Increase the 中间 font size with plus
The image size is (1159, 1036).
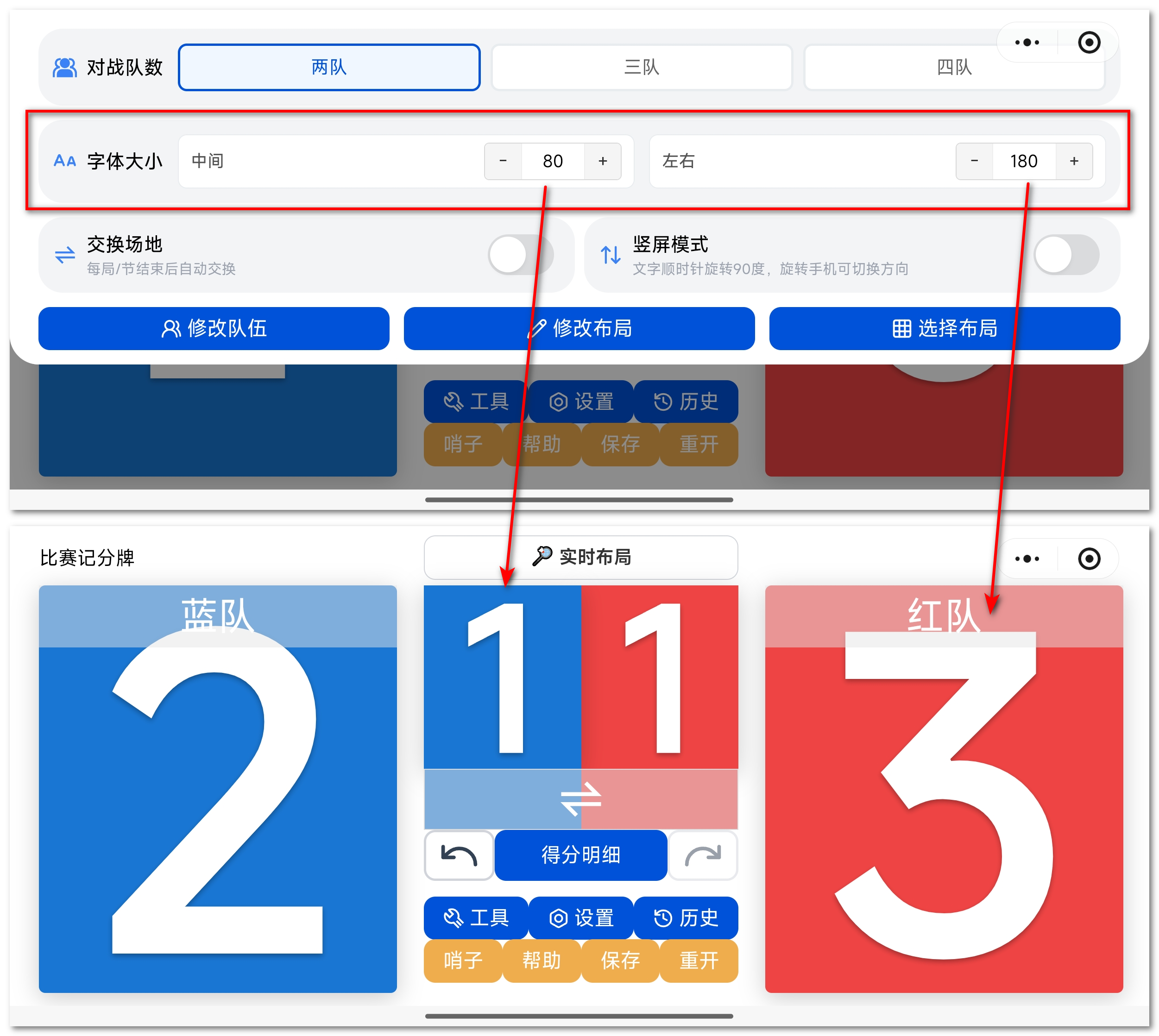[603, 161]
